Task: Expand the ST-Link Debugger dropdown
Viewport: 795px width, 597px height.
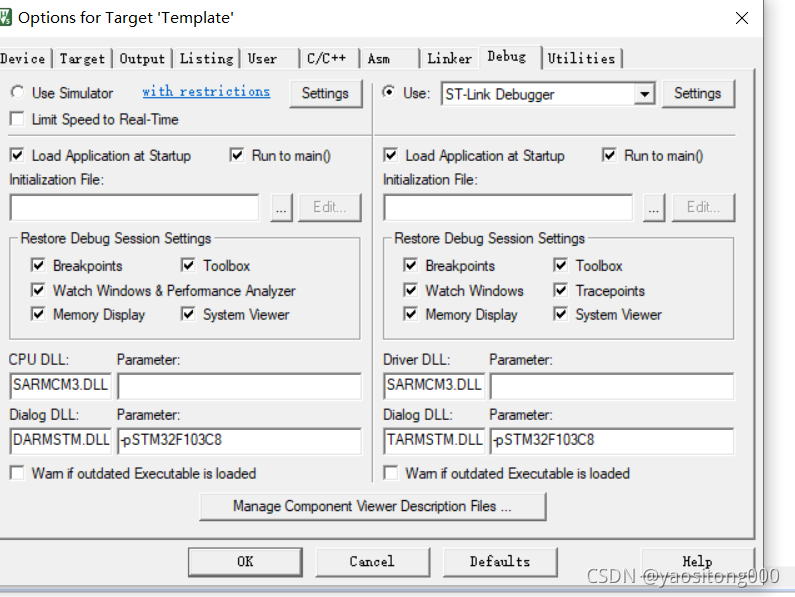Action: coord(644,94)
